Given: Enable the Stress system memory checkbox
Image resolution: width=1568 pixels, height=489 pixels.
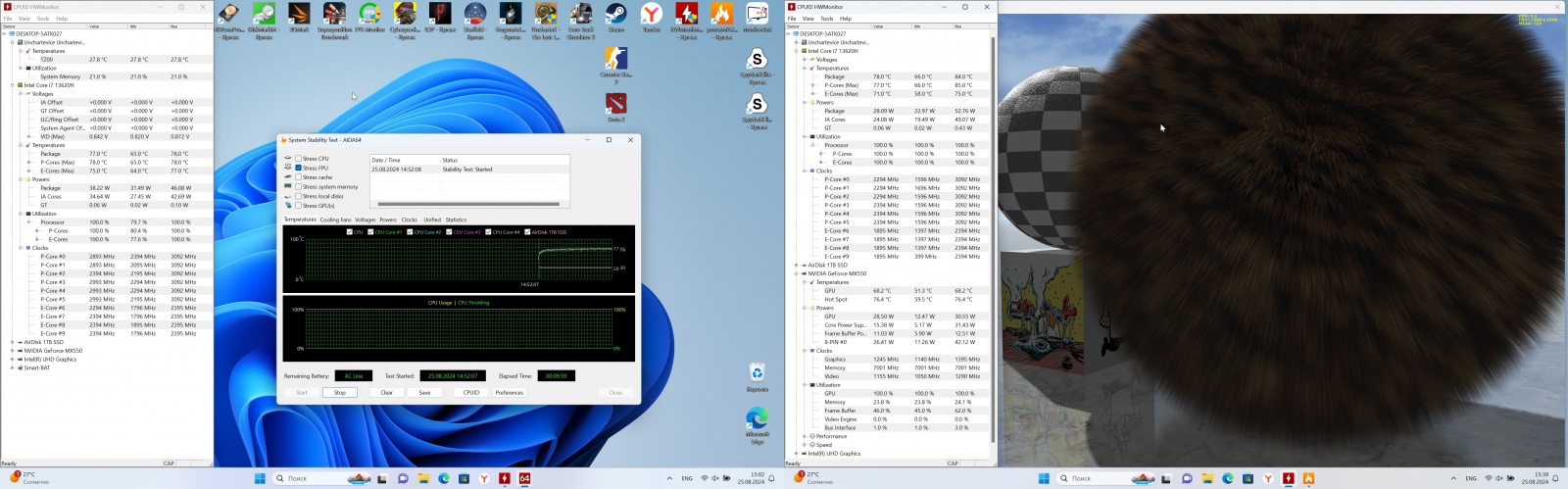Looking at the screenshot, I should click(299, 187).
